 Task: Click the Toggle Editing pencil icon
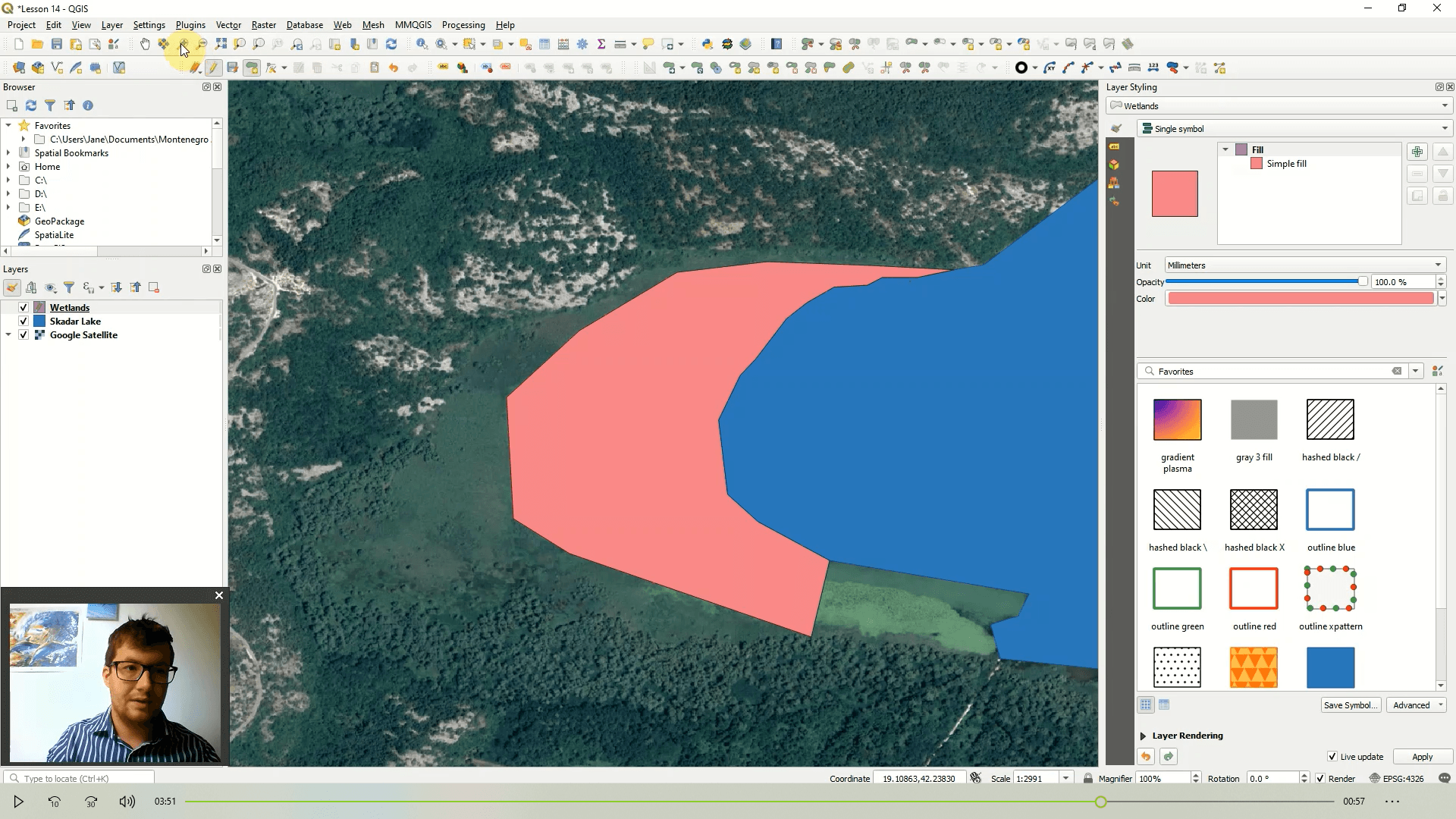(213, 68)
